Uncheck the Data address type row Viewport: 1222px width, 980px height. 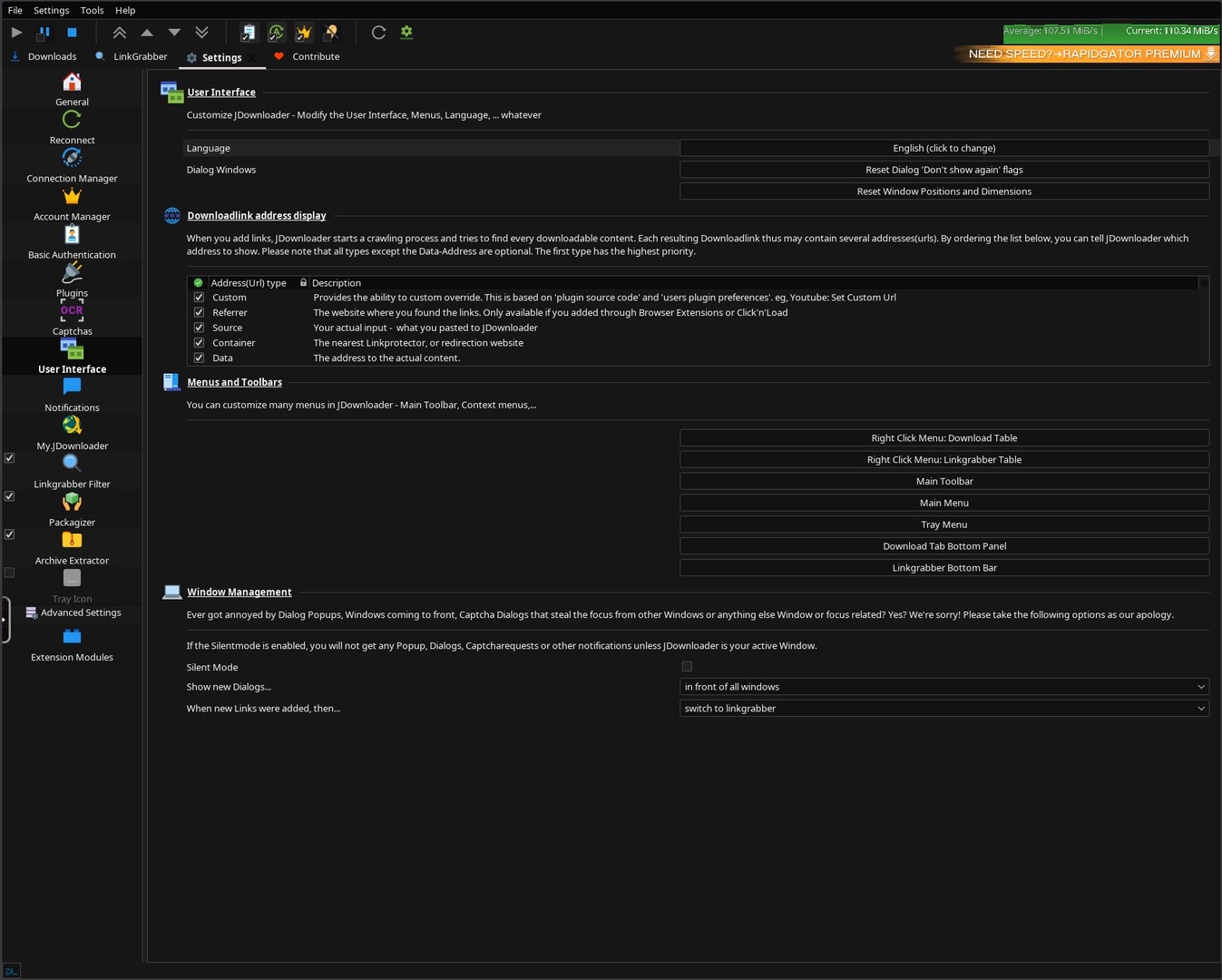pos(199,358)
